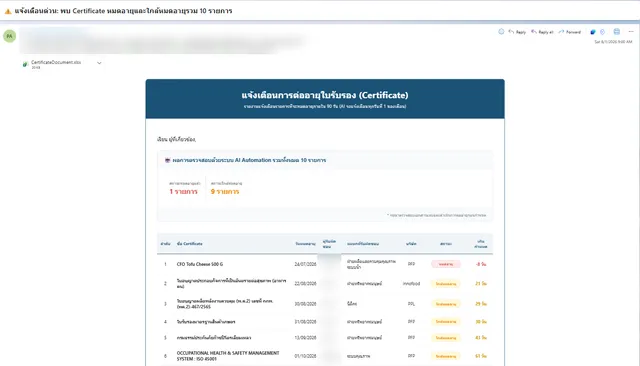
Task: Click date 13/09/2026 cell
Action: click(305, 337)
